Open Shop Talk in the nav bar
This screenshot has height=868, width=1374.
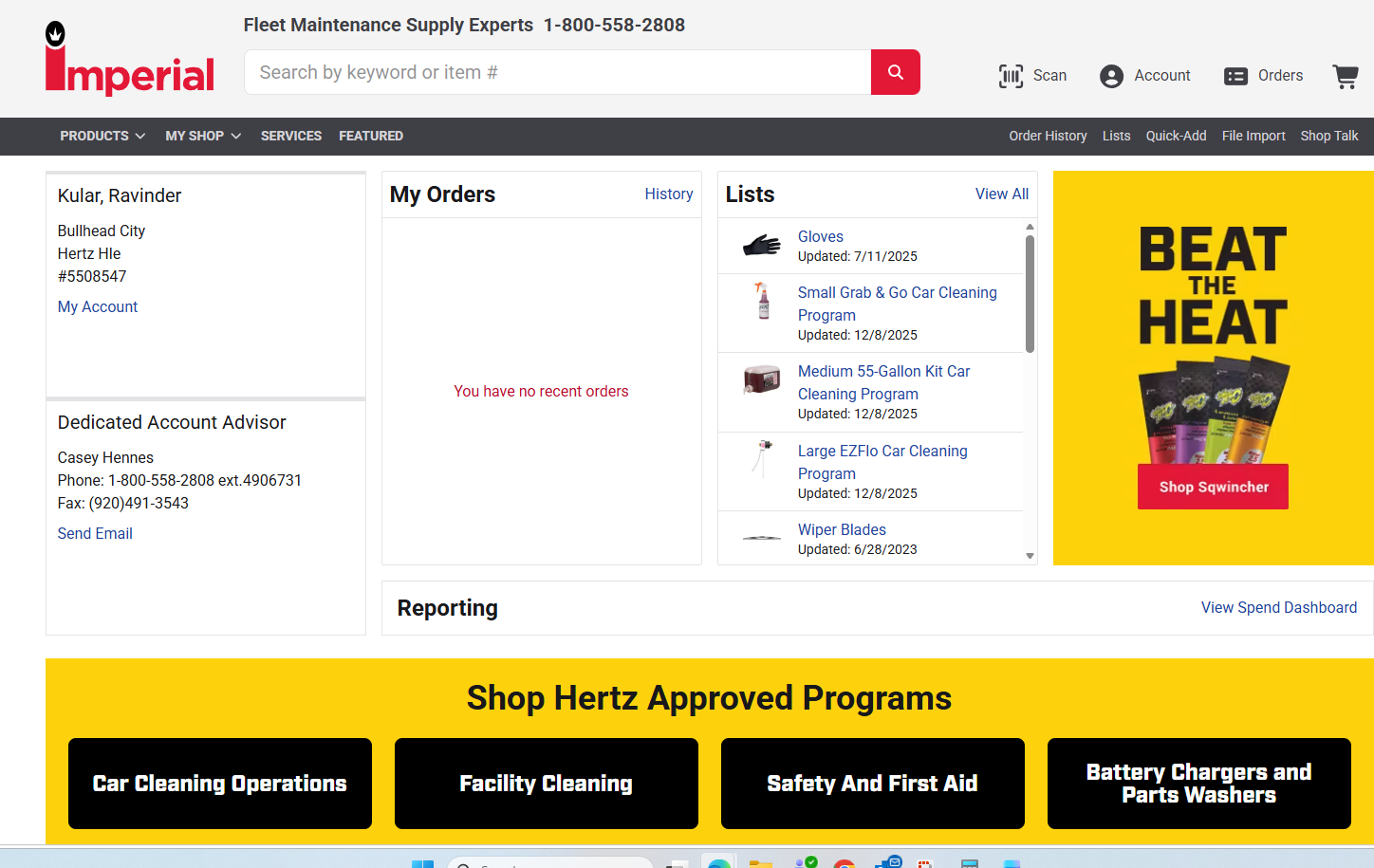[x=1328, y=136]
